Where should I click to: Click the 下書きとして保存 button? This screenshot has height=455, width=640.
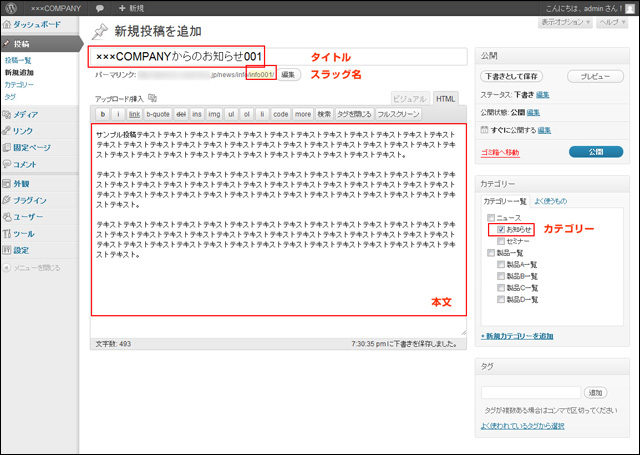508,76
